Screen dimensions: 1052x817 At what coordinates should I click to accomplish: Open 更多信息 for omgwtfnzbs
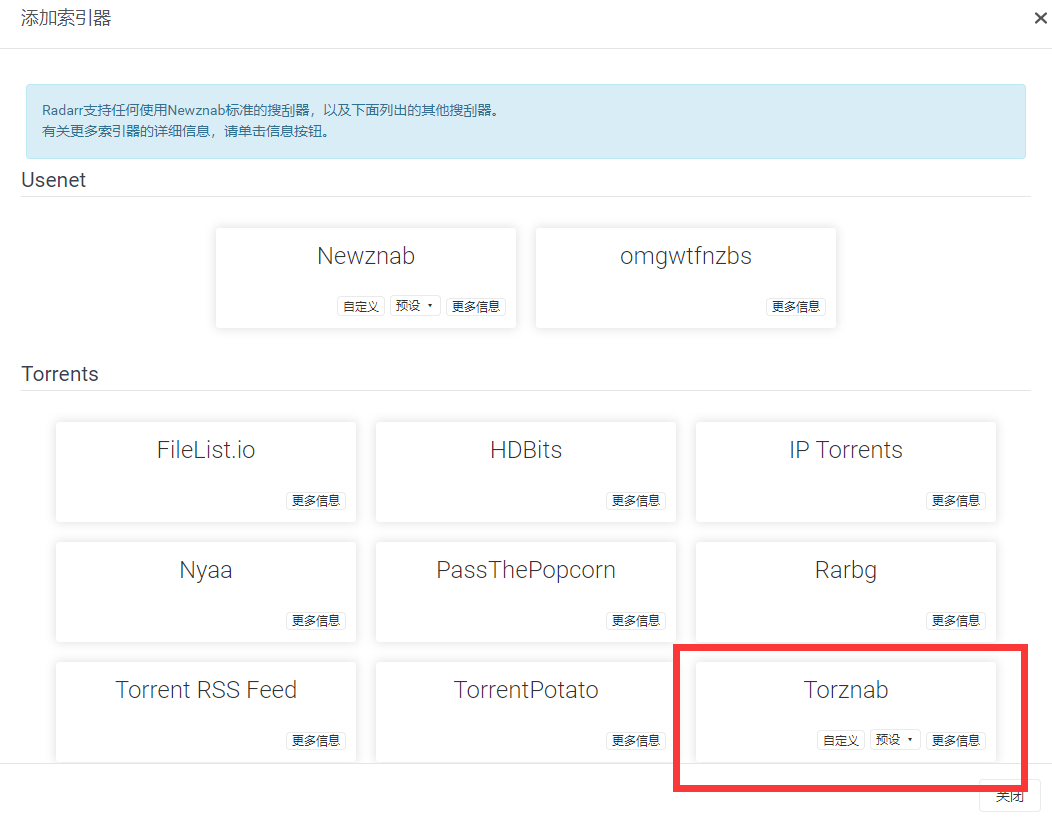tap(796, 306)
